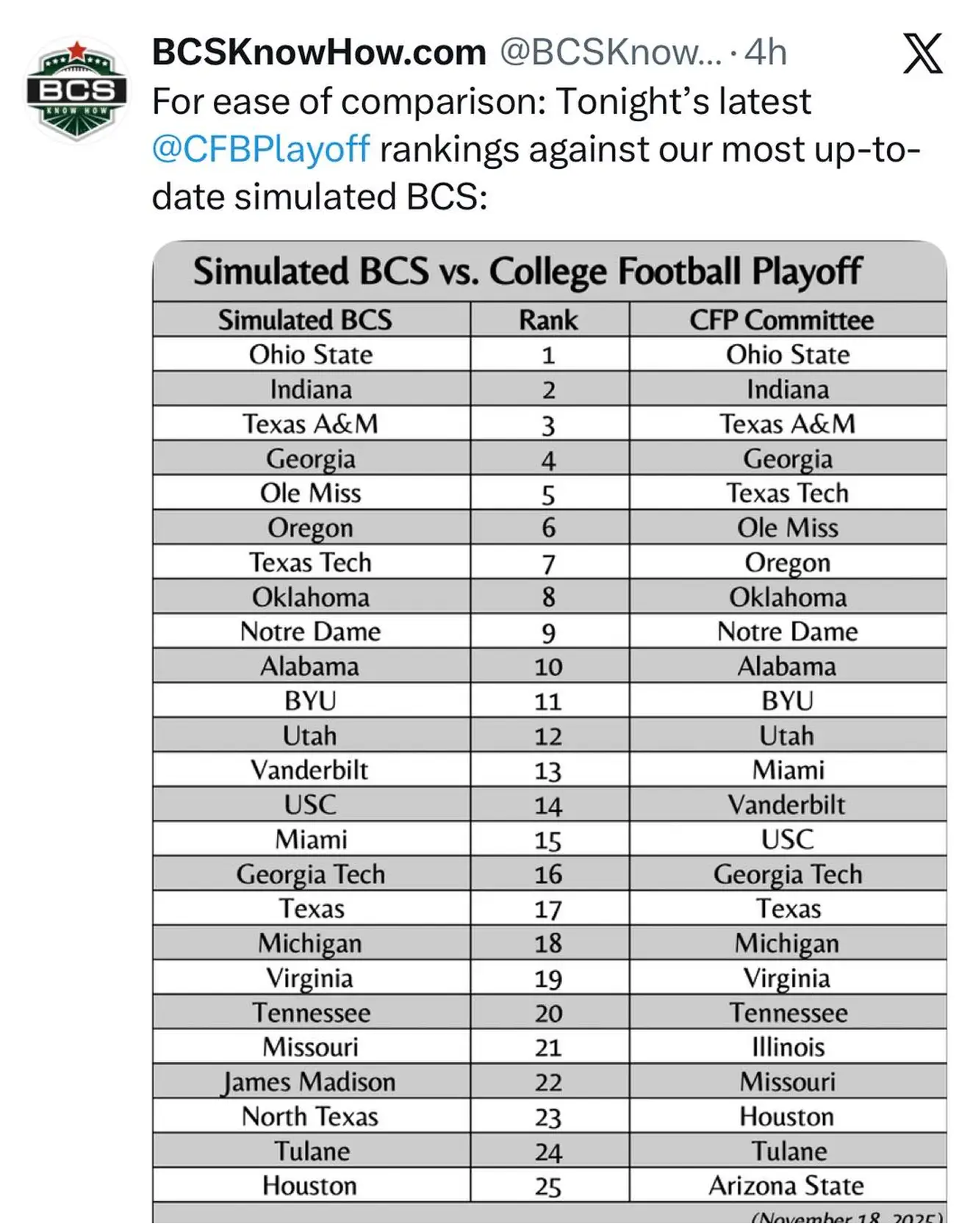Click the Simulated BCS column header
Screen dimensions: 970x1232
(x=305, y=320)
